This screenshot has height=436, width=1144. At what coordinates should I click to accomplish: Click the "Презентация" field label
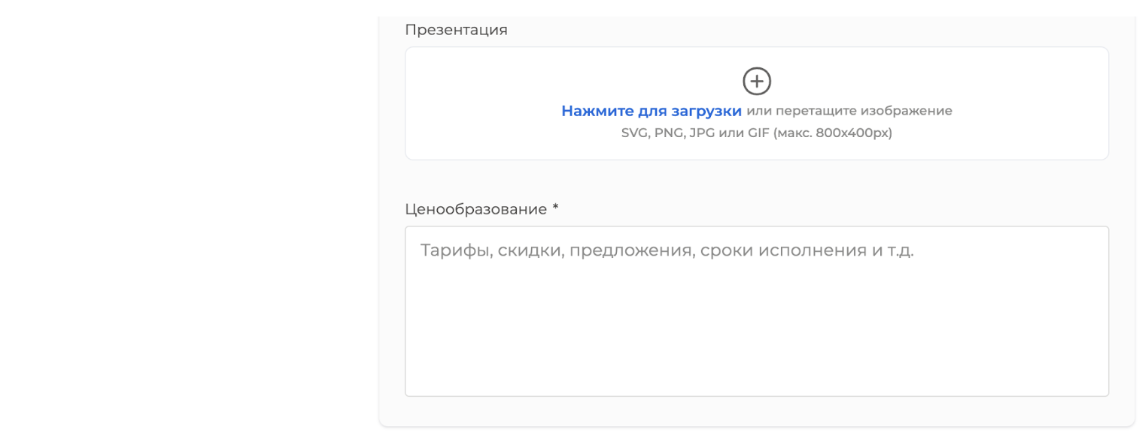point(456,30)
